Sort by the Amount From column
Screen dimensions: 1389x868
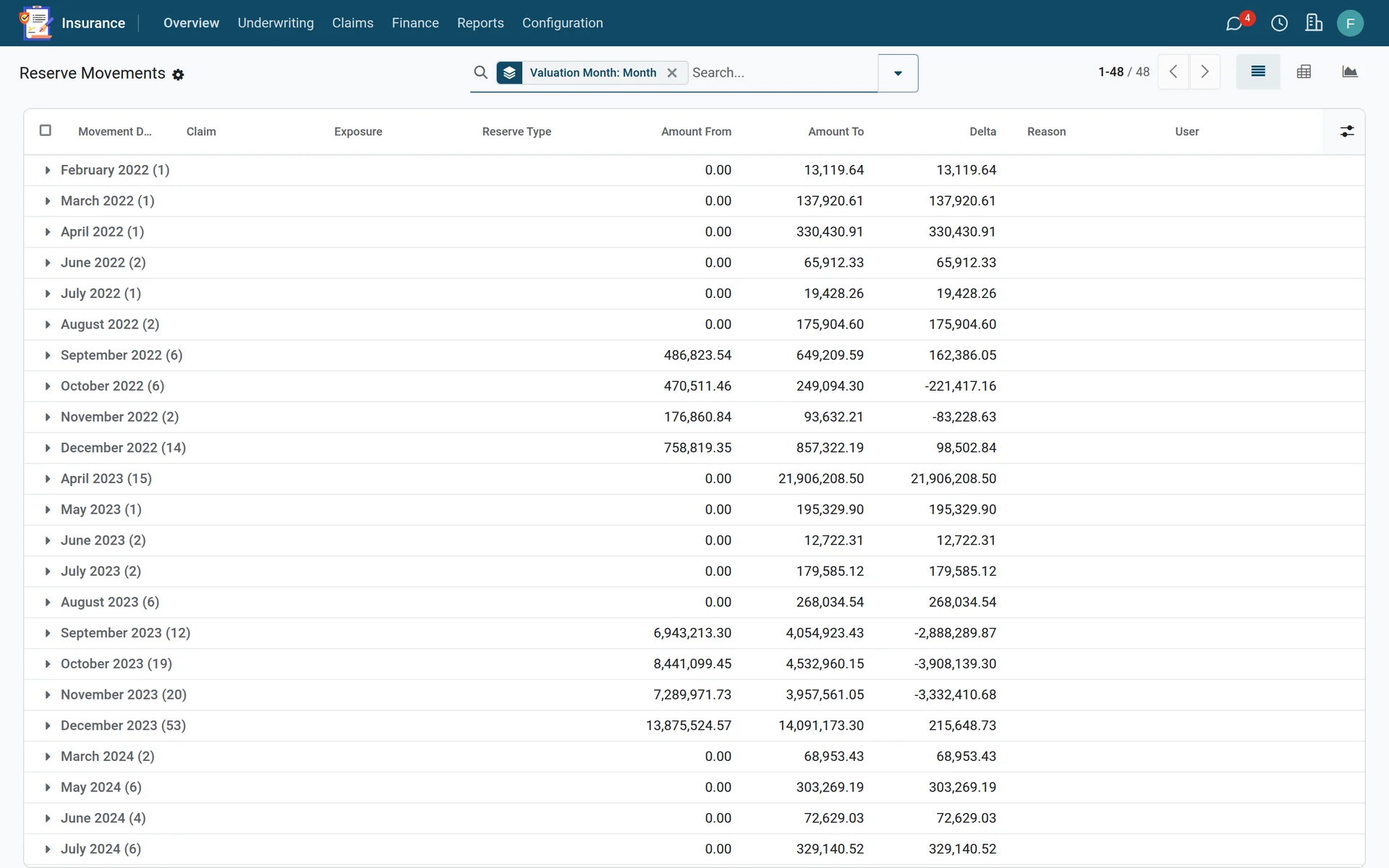696,132
